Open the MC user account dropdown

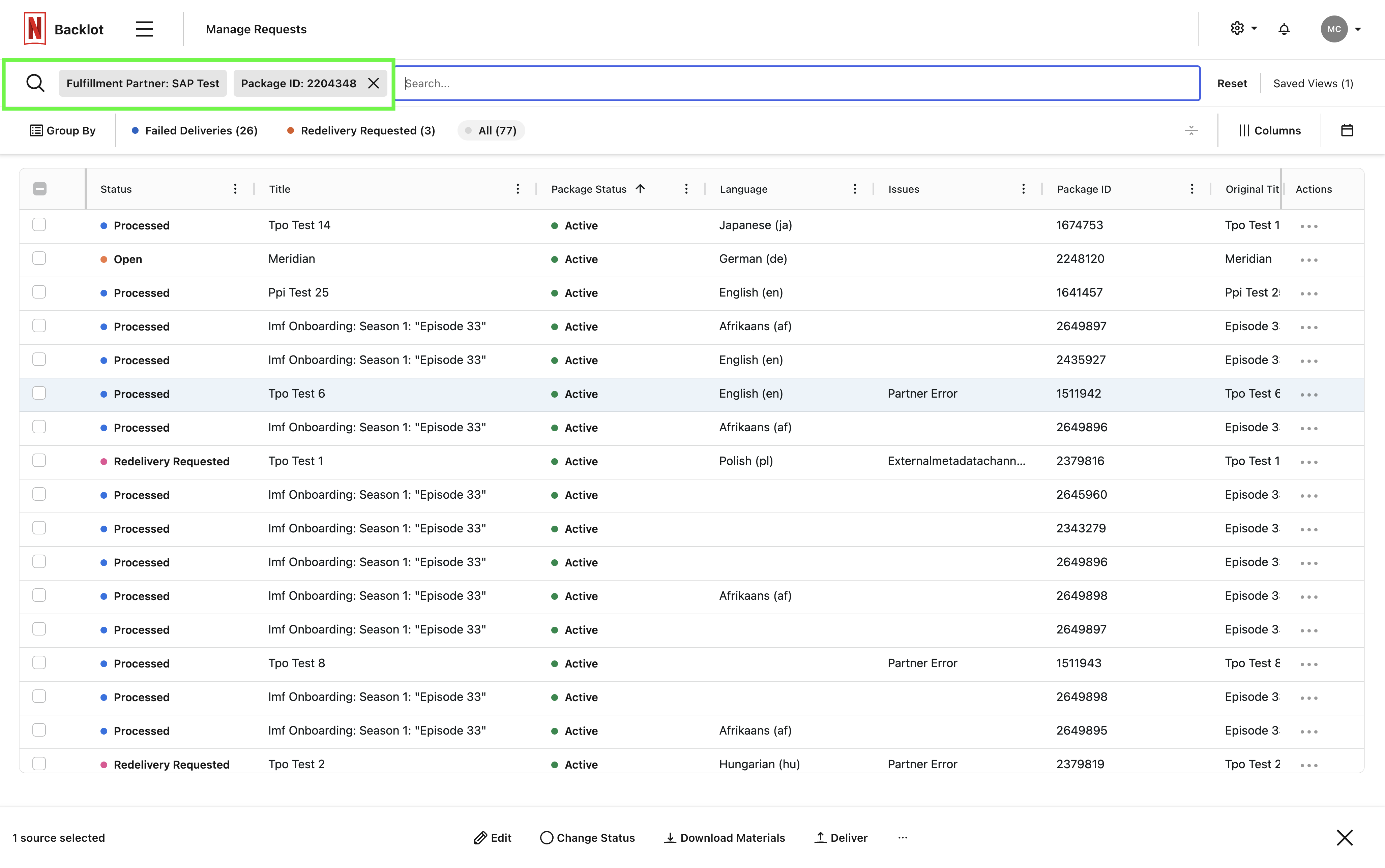tap(1341, 29)
